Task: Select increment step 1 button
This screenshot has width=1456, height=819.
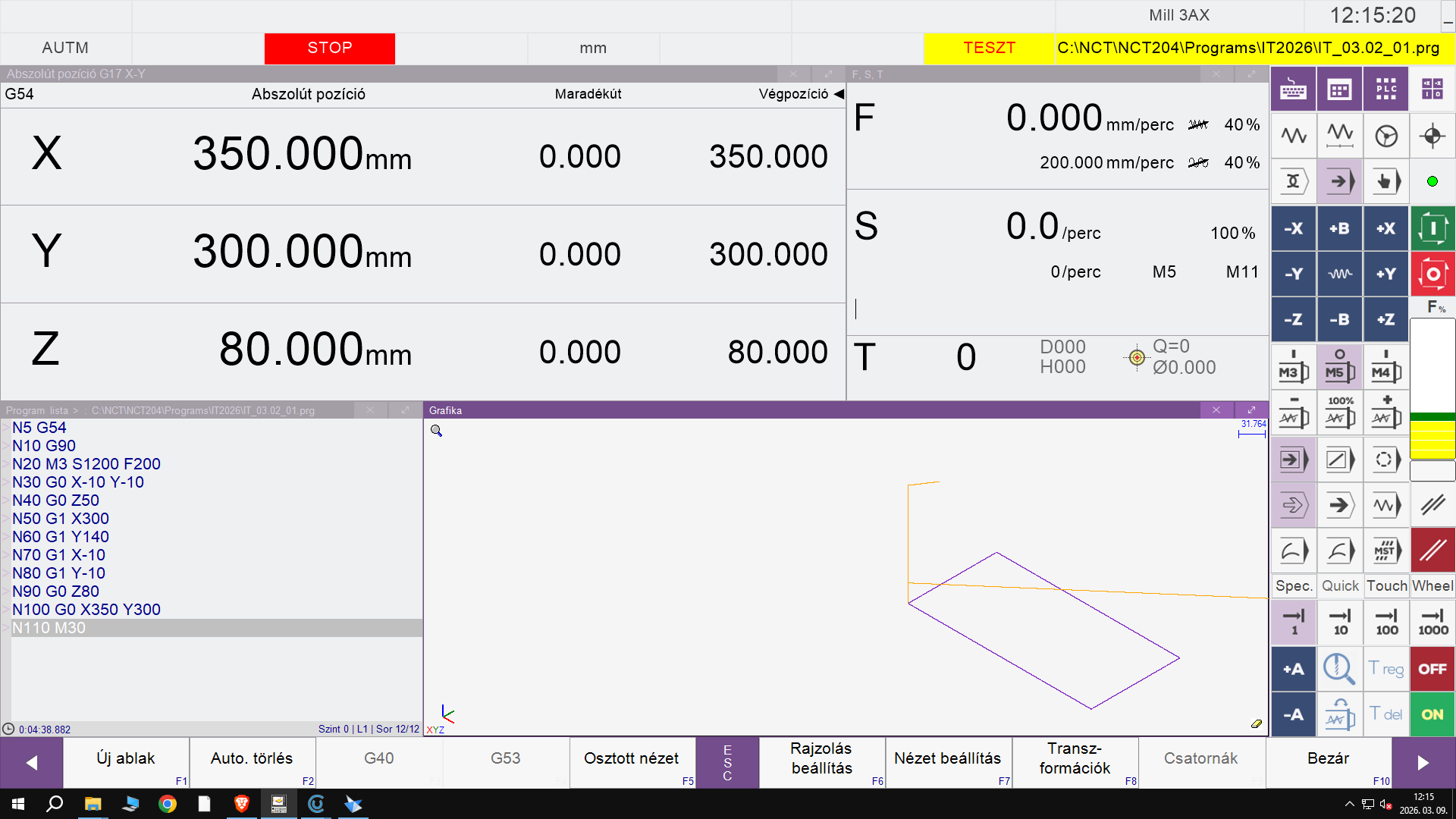Action: click(x=1294, y=622)
